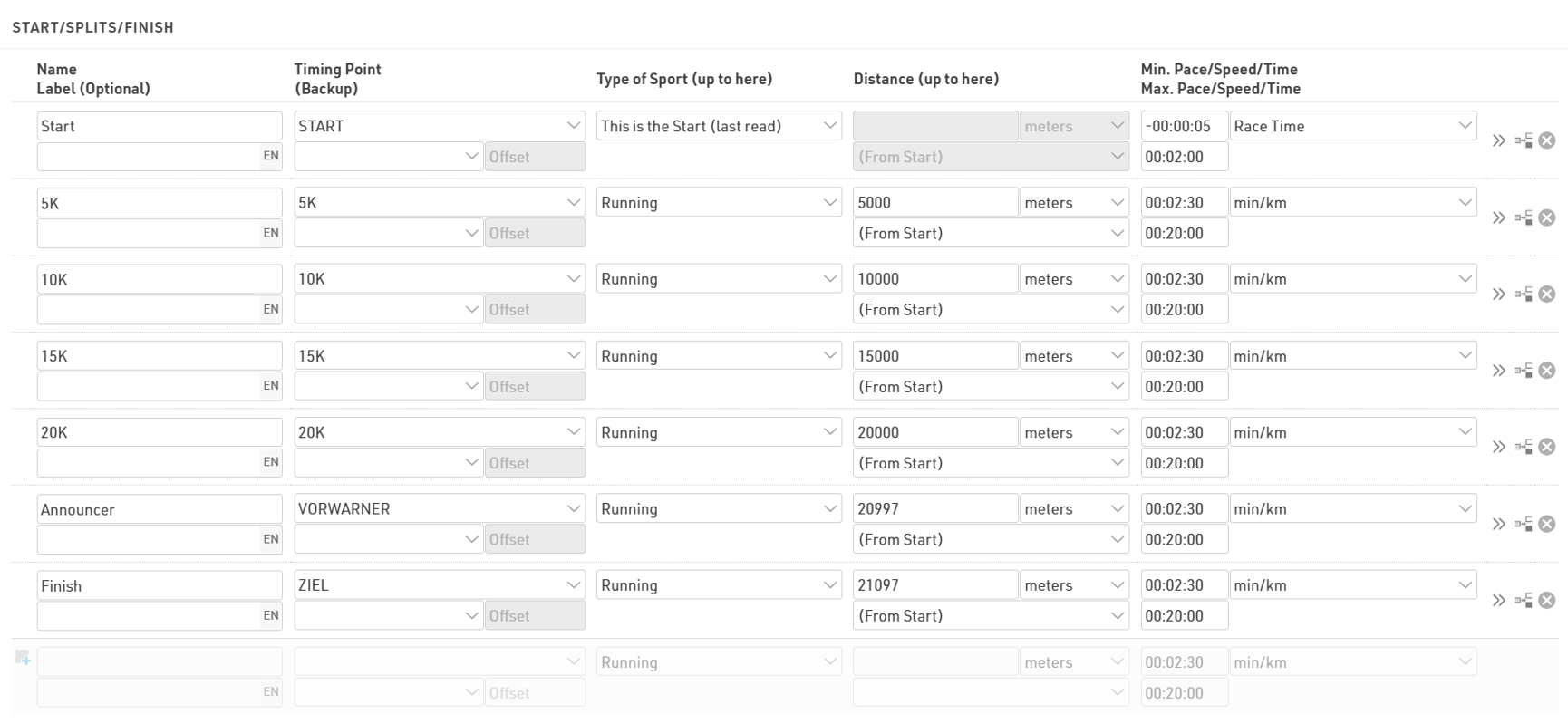Open the 5K distance unit meters dropdown
Image resolution: width=1568 pixels, height=724 pixels.
[x=1074, y=203]
